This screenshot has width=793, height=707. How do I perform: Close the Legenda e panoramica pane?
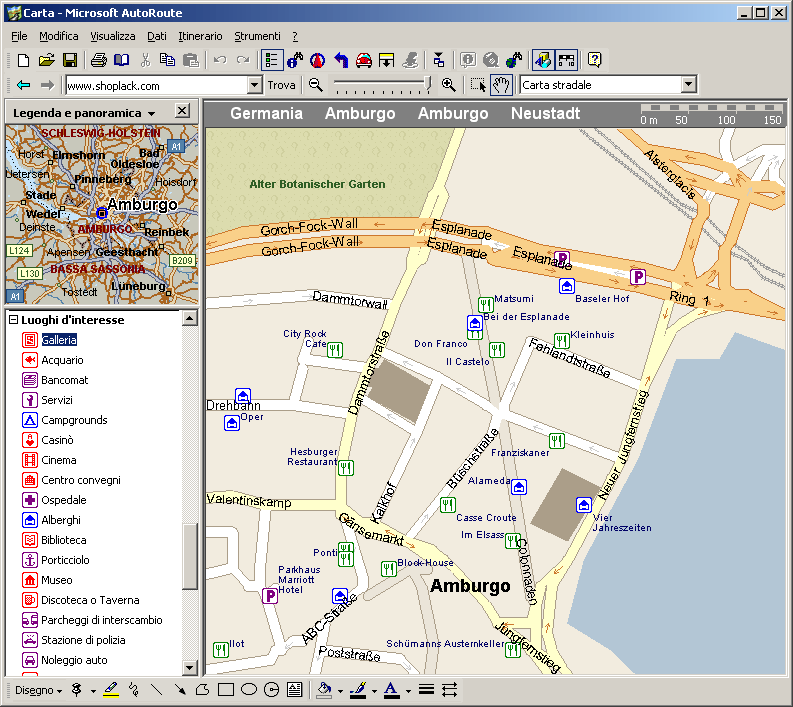pyautogui.click(x=182, y=110)
